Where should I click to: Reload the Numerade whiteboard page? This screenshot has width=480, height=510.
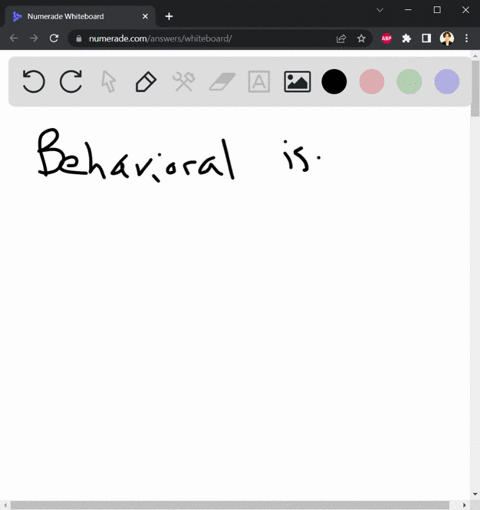tap(54, 38)
